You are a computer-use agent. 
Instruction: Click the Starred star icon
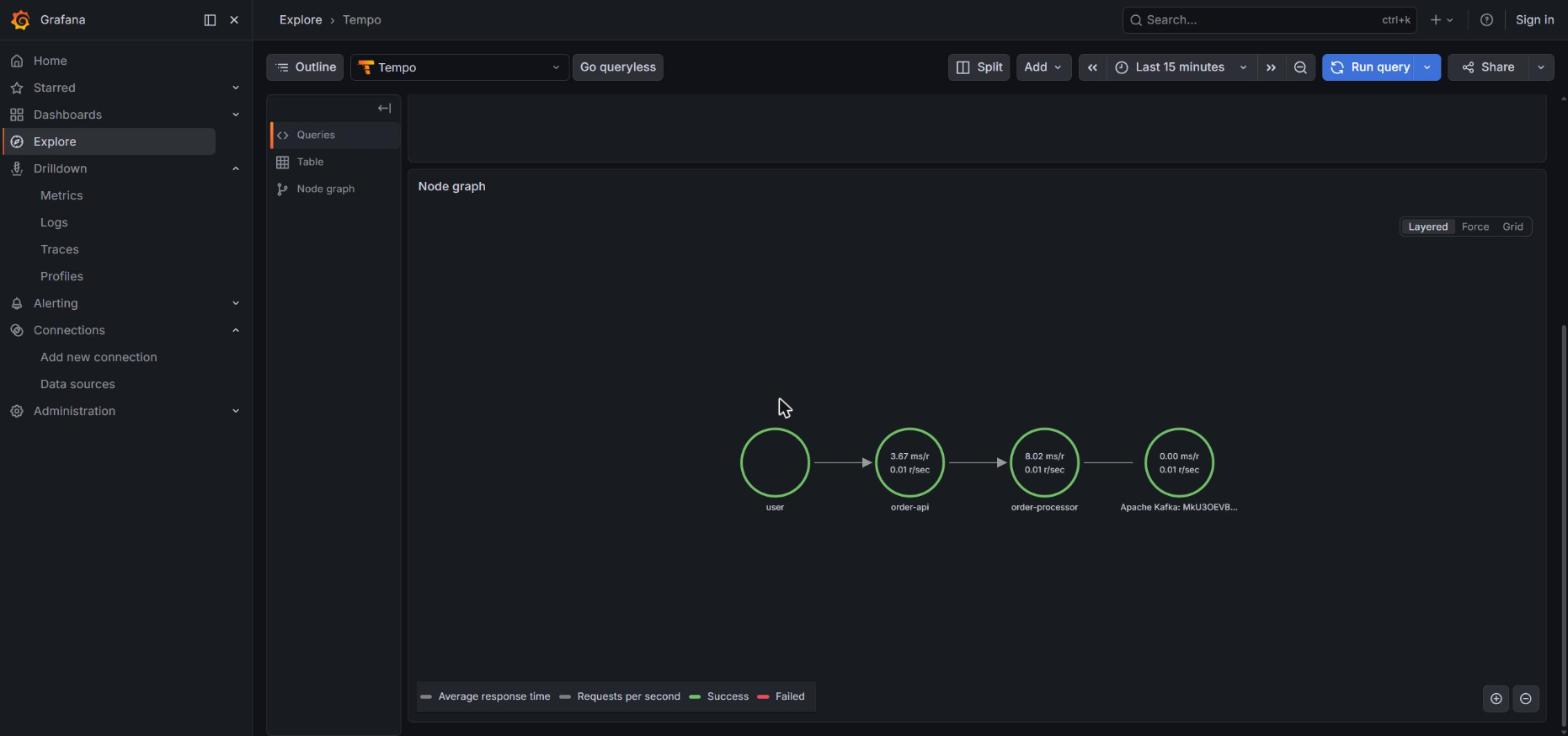[x=17, y=88]
